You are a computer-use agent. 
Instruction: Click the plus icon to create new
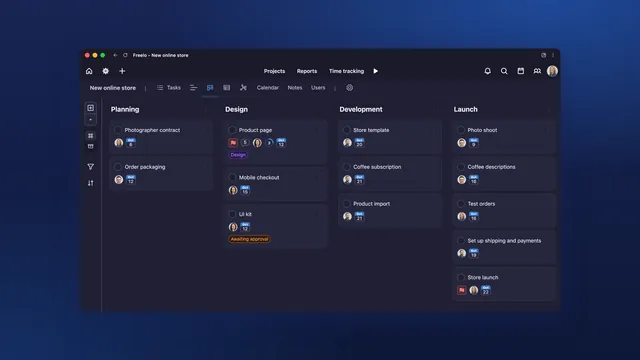[x=122, y=71]
